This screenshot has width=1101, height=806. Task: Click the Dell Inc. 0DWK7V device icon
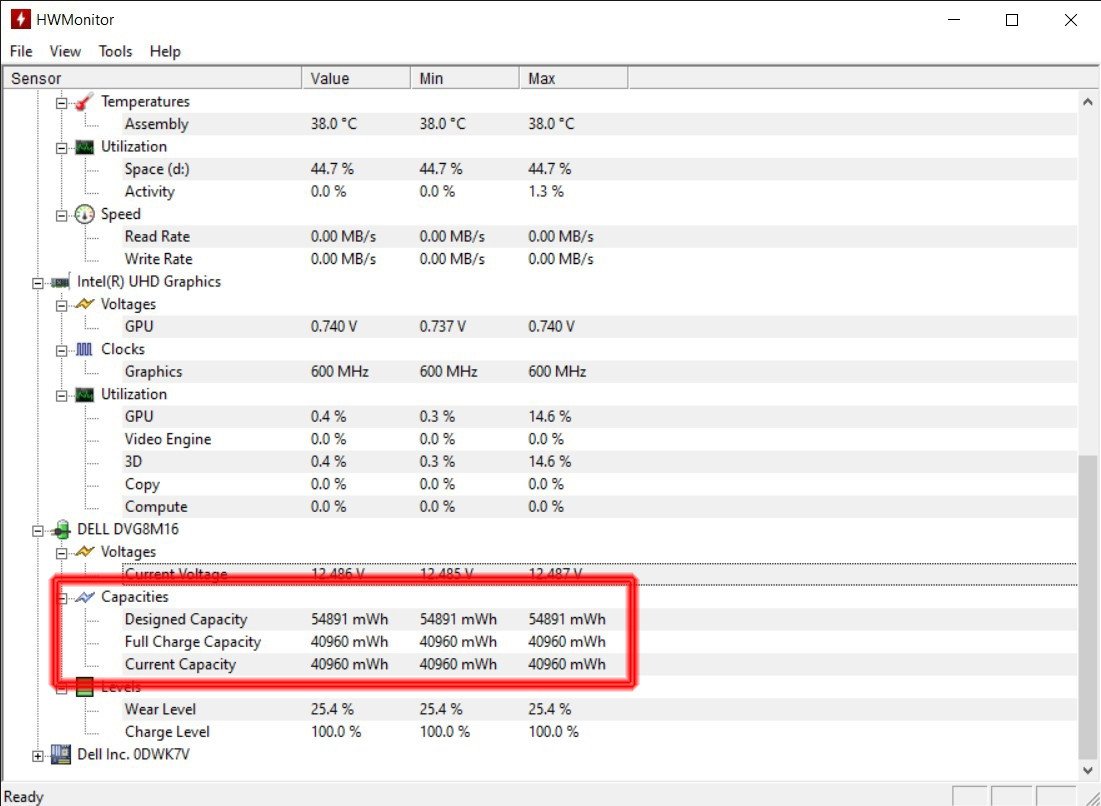pyautogui.click(x=61, y=754)
